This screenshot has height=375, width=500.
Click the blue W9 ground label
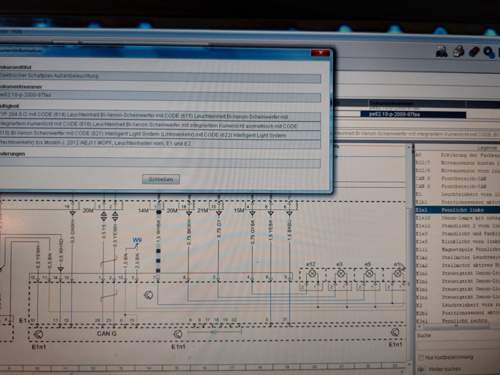[x=137, y=240]
